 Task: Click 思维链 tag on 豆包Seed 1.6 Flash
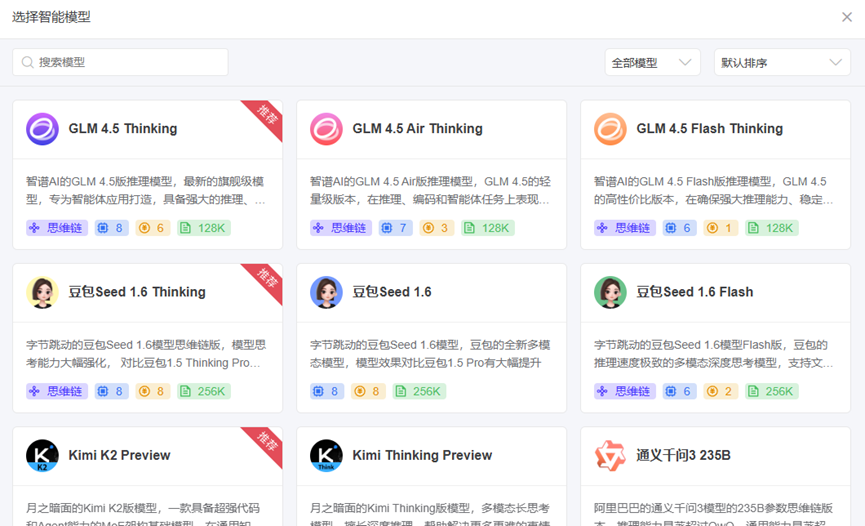(624, 391)
